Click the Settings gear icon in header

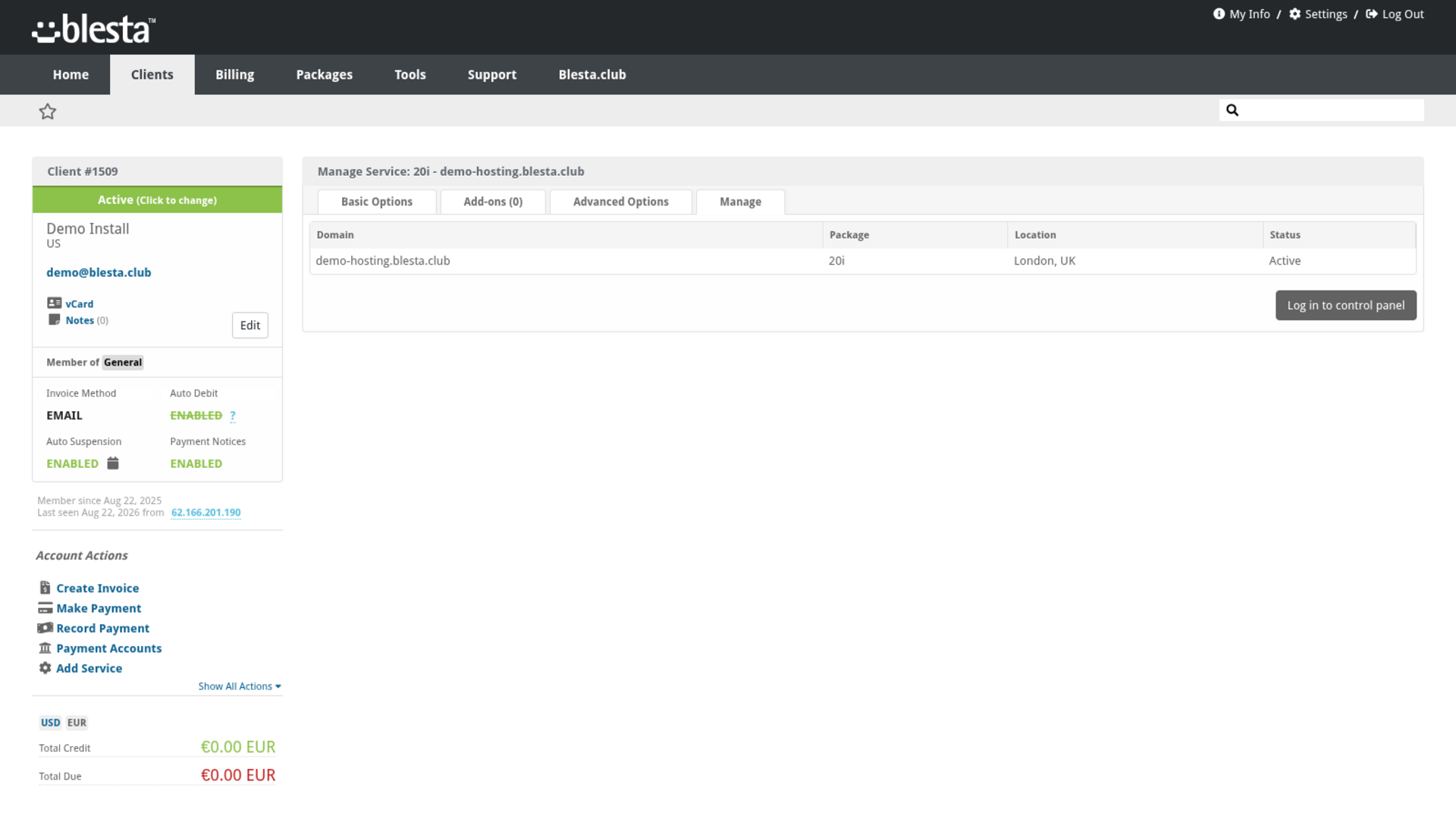pos(1294,14)
